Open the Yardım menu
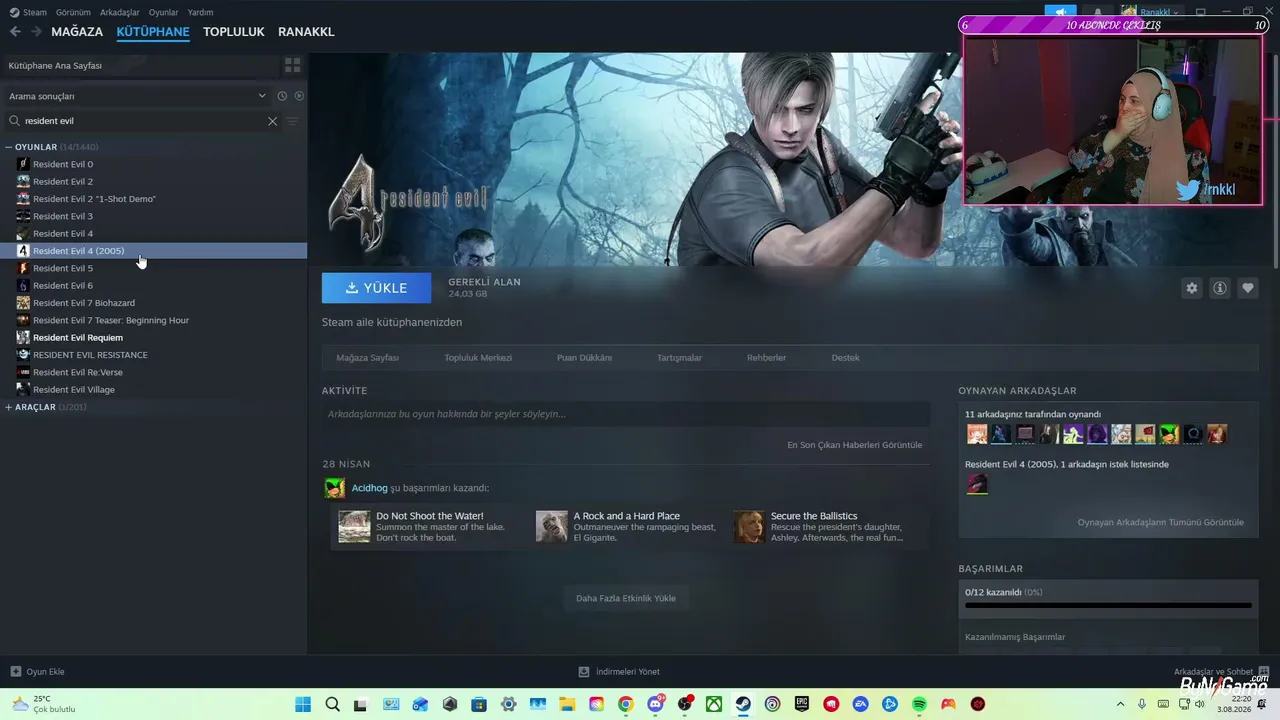This screenshot has height=720, width=1280. [x=200, y=12]
